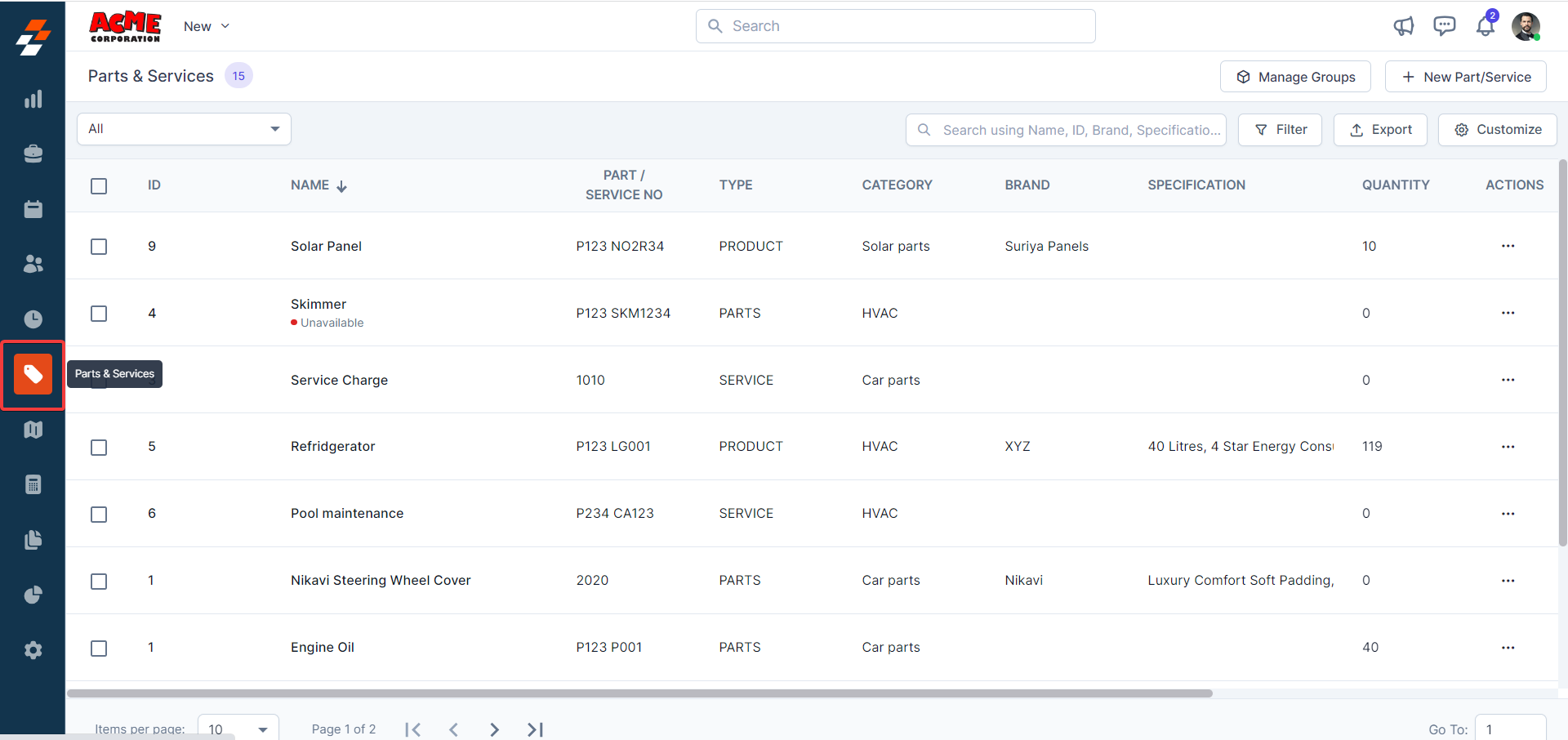The width and height of the screenshot is (1568, 740).
Task: Click the notifications bell icon
Action: pyautogui.click(x=1485, y=26)
